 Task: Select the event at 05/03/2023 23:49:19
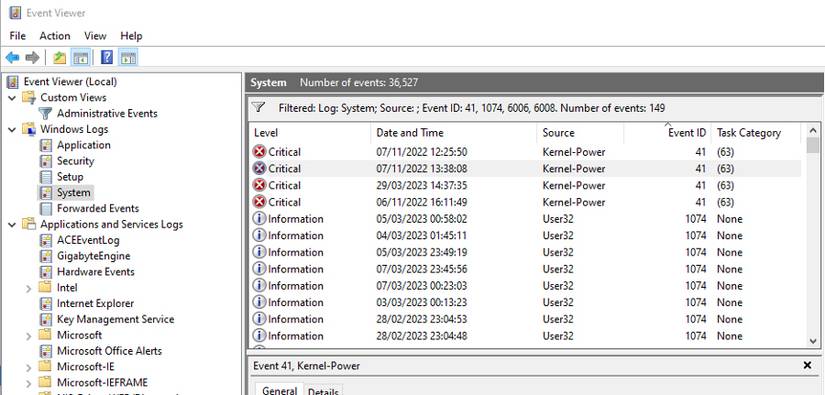coord(525,252)
